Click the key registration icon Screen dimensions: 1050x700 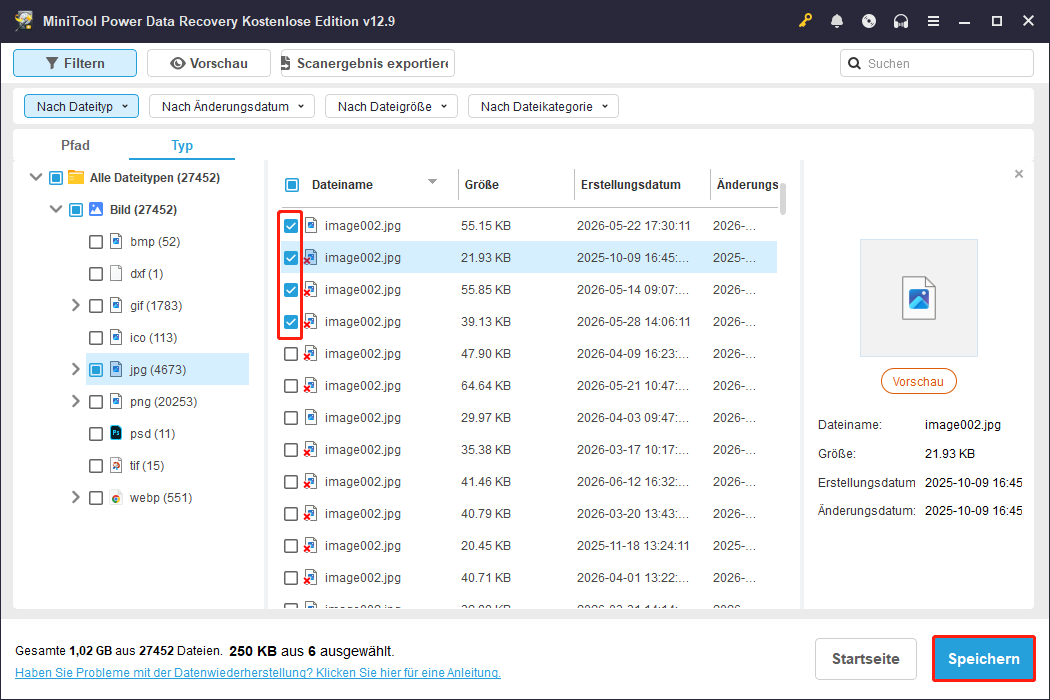coord(805,21)
